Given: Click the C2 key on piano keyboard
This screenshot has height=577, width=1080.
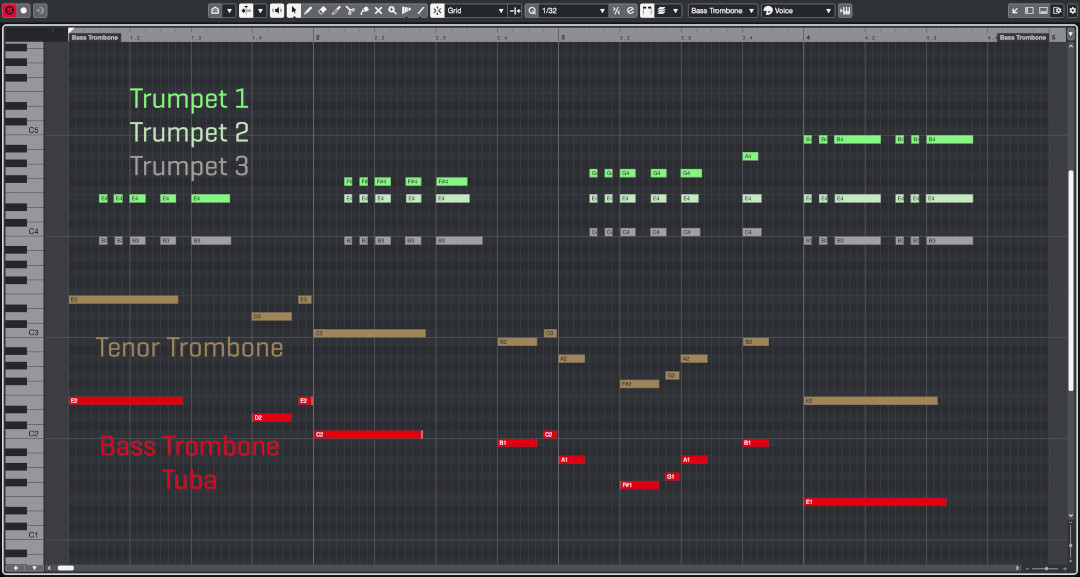Looking at the screenshot, I should click(x=23, y=434).
